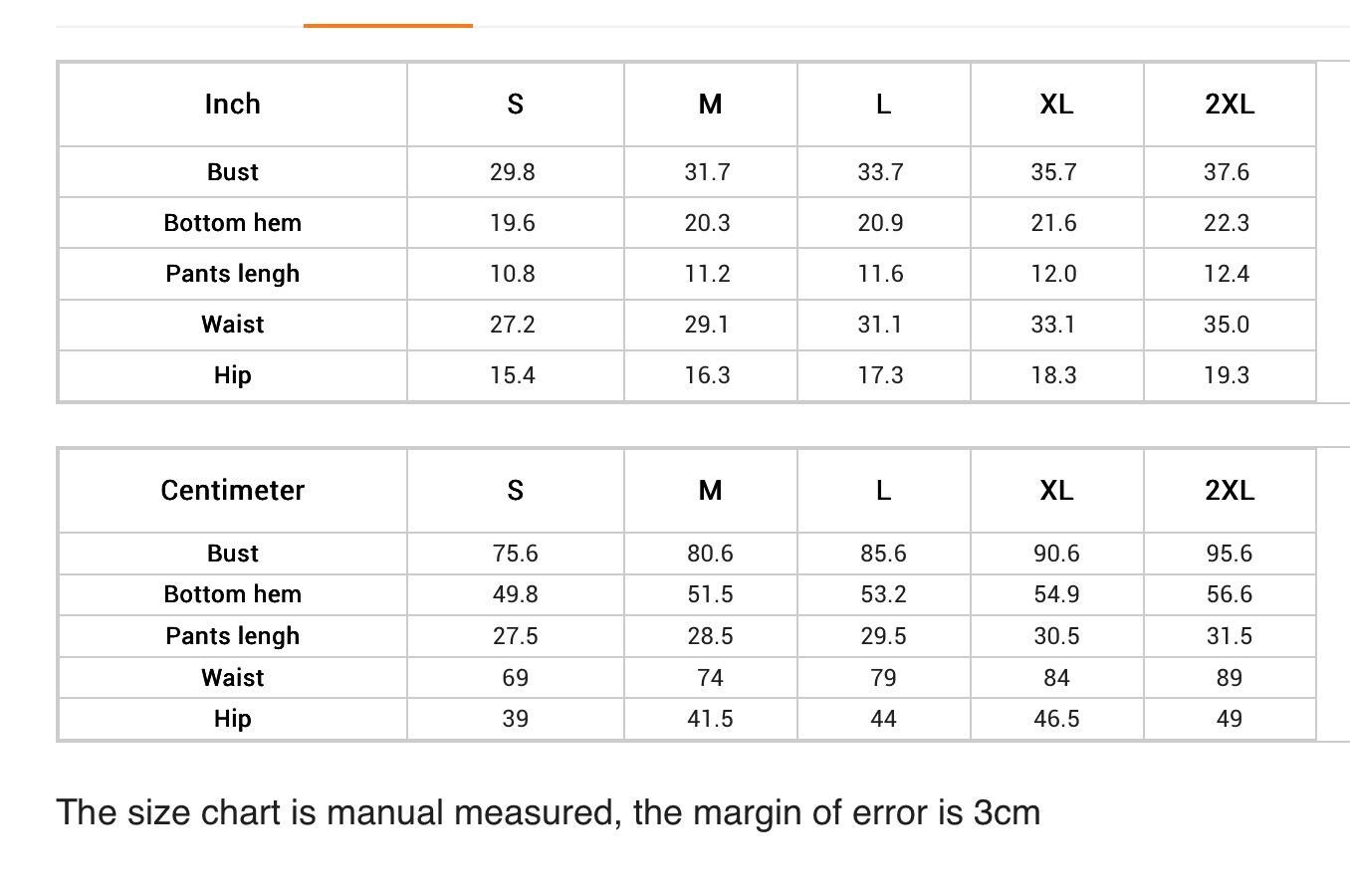This screenshot has width=1350, height=896.
Task: Click the XL column header in Centimeter table
Action: [x=1056, y=491]
